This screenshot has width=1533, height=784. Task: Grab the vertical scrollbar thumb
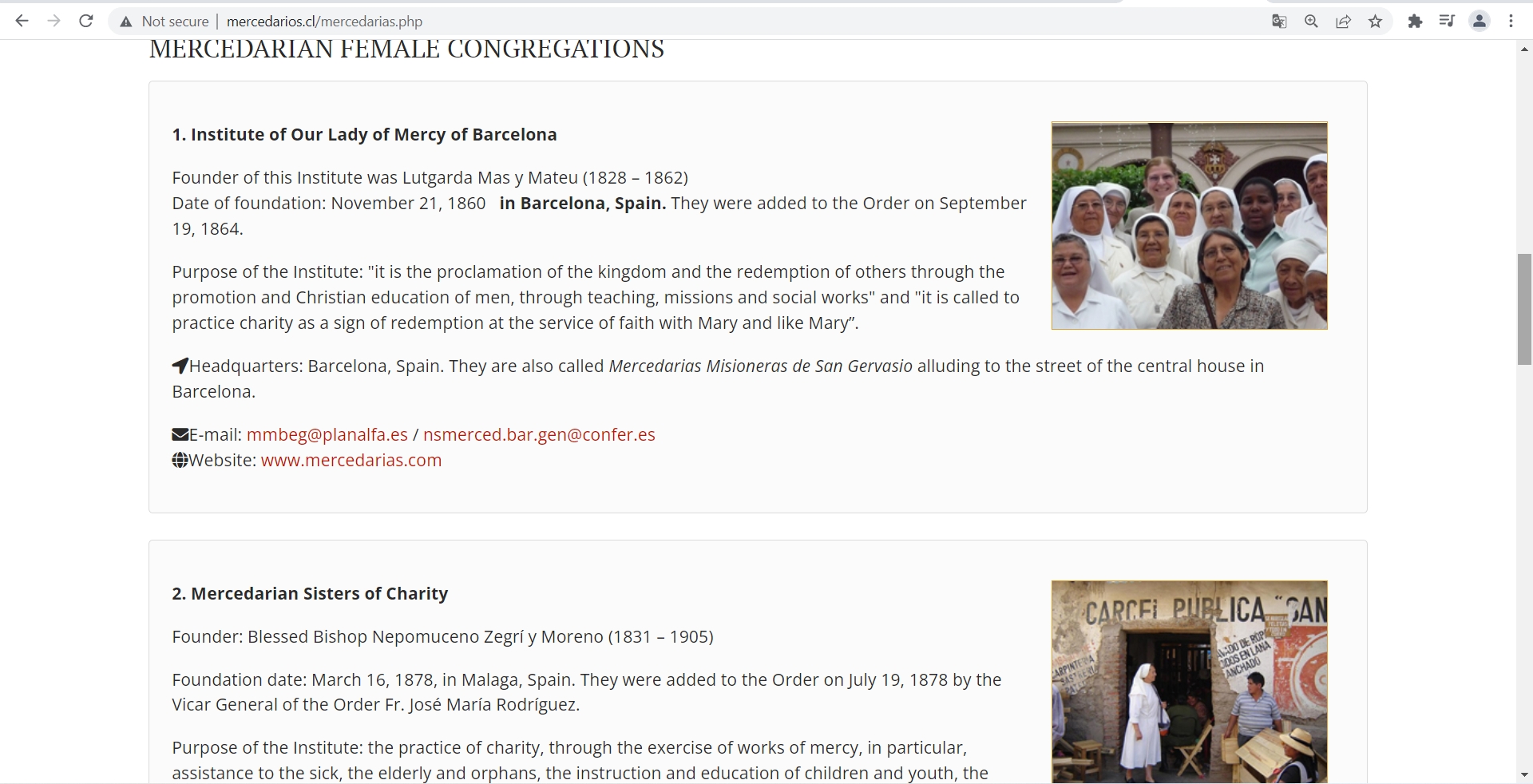[x=1524, y=309]
